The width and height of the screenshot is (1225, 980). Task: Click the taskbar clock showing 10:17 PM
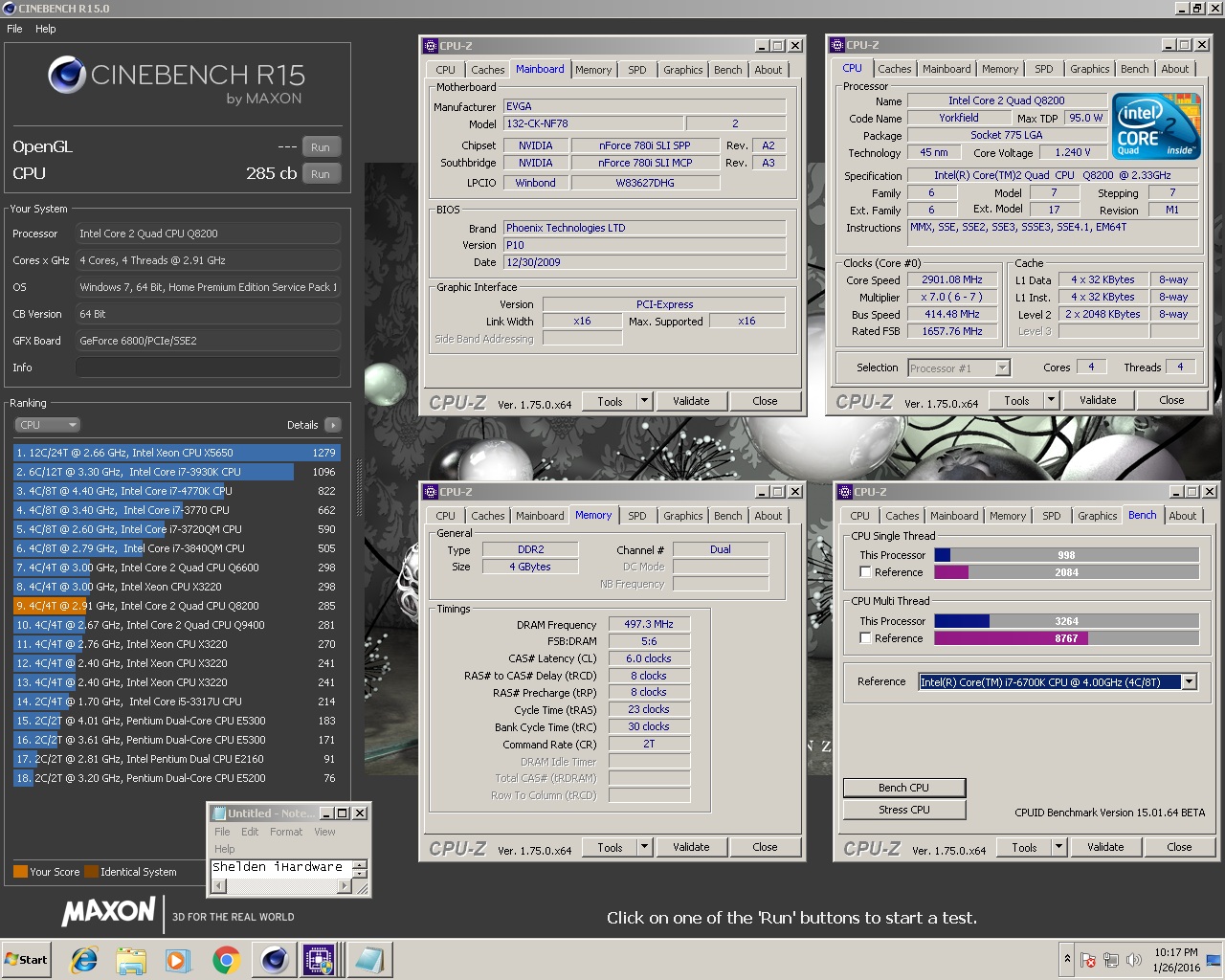pos(1176,960)
